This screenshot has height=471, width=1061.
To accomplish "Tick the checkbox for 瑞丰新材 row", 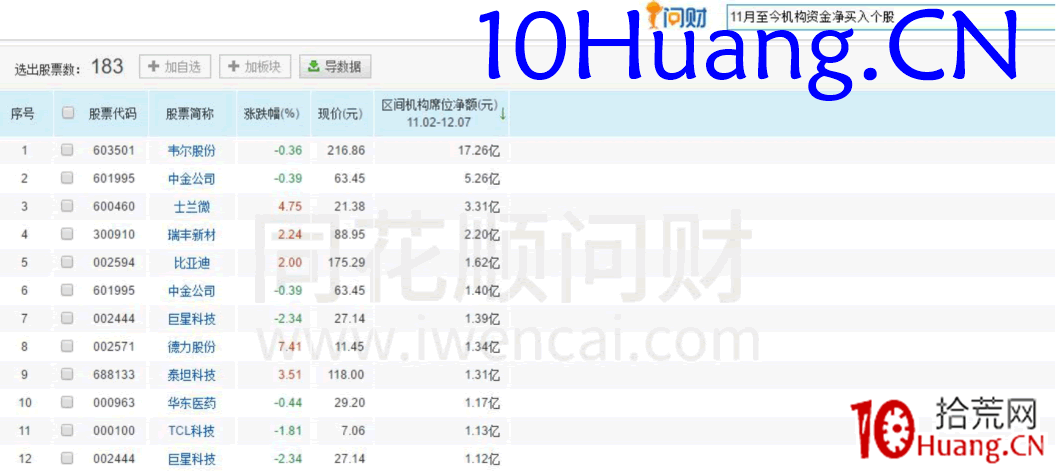I will click(x=67, y=234).
